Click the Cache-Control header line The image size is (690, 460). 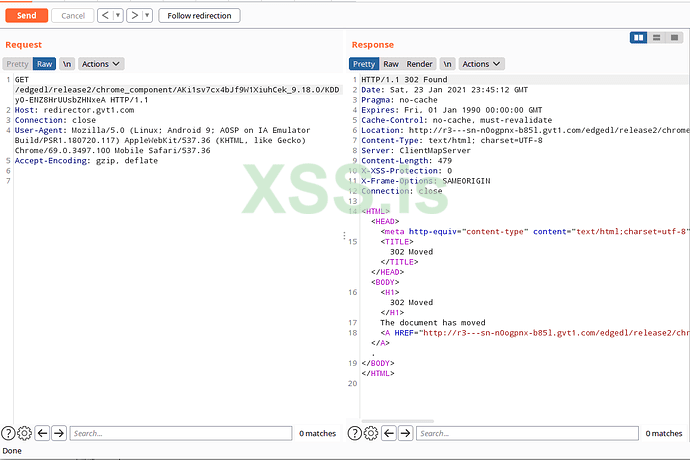click(x=456, y=120)
